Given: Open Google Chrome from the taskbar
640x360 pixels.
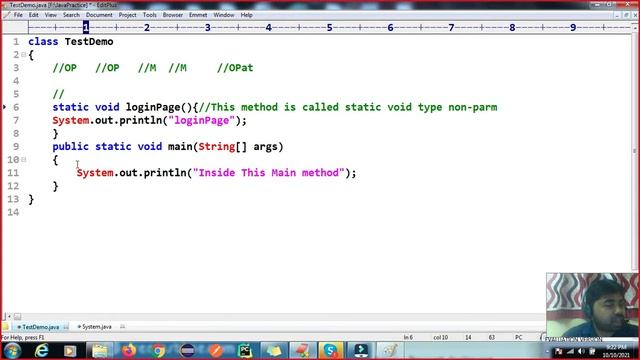Looking at the screenshot, I should (x=158, y=351).
